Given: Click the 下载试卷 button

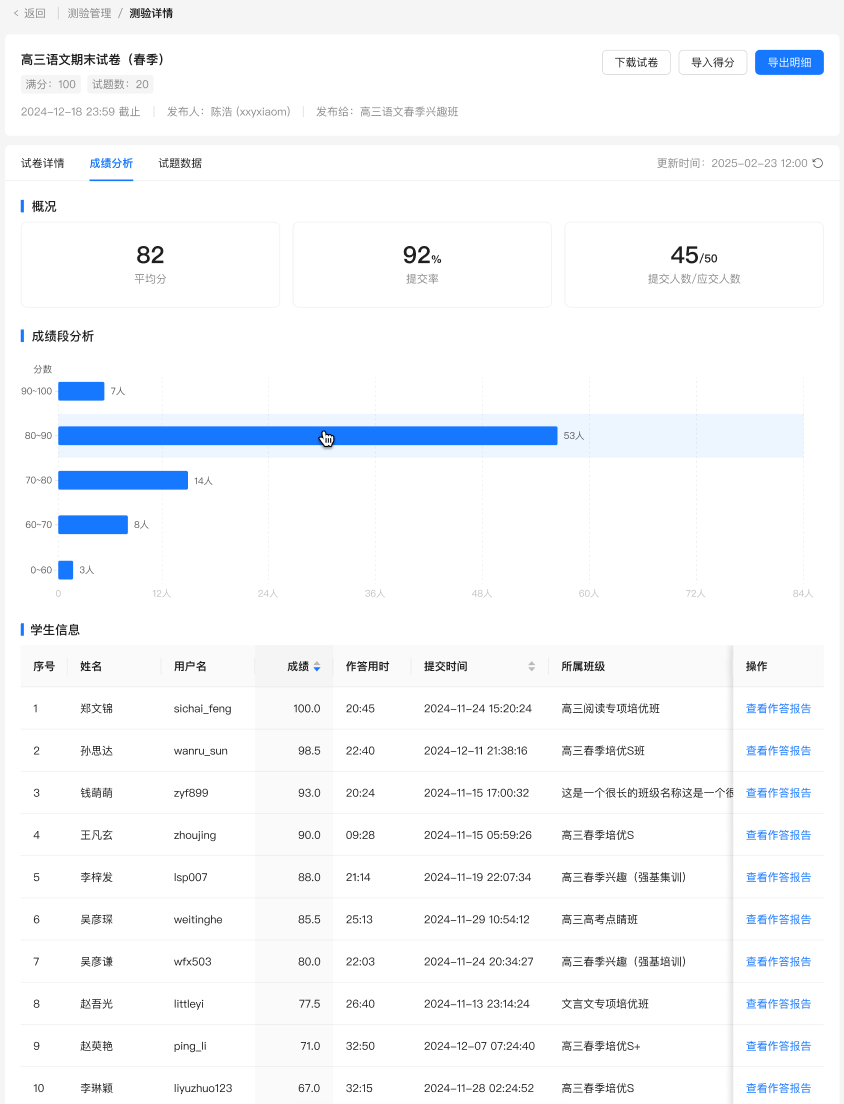Looking at the screenshot, I should click(636, 63).
